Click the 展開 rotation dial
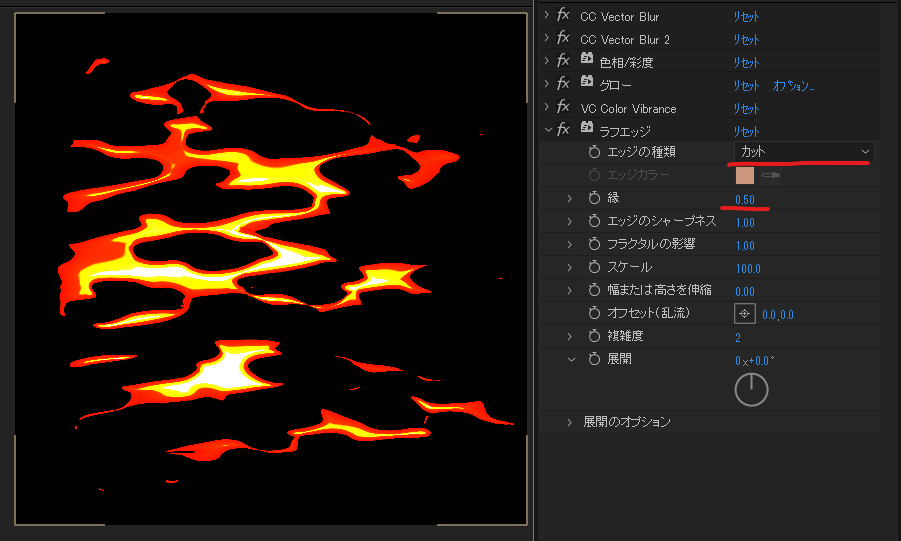The width and height of the screenshot is (901, 541). click(752, 390)
